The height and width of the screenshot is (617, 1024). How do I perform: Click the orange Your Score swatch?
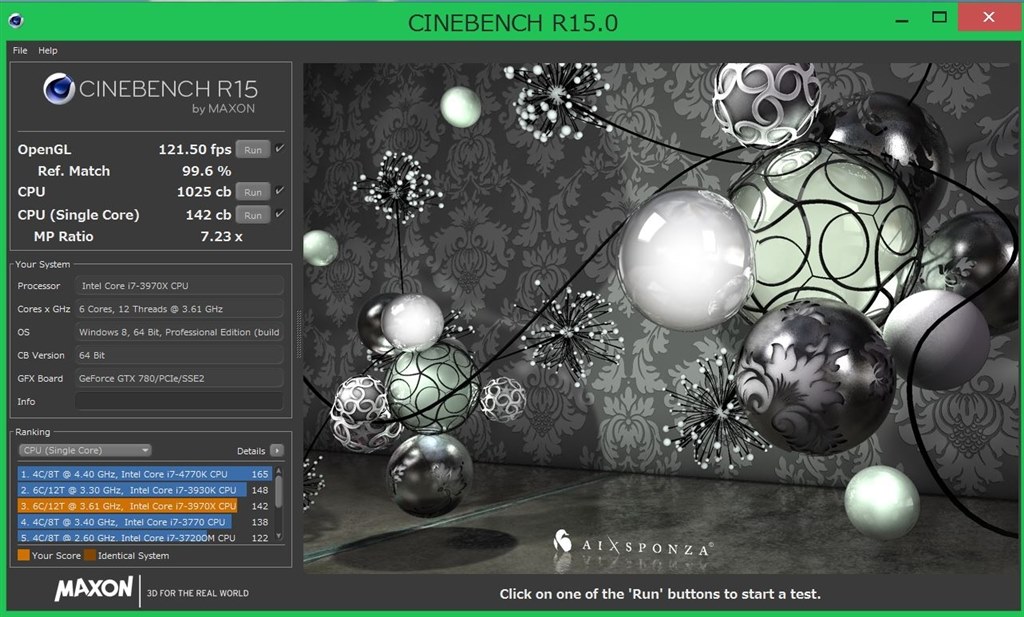point(24,556)
